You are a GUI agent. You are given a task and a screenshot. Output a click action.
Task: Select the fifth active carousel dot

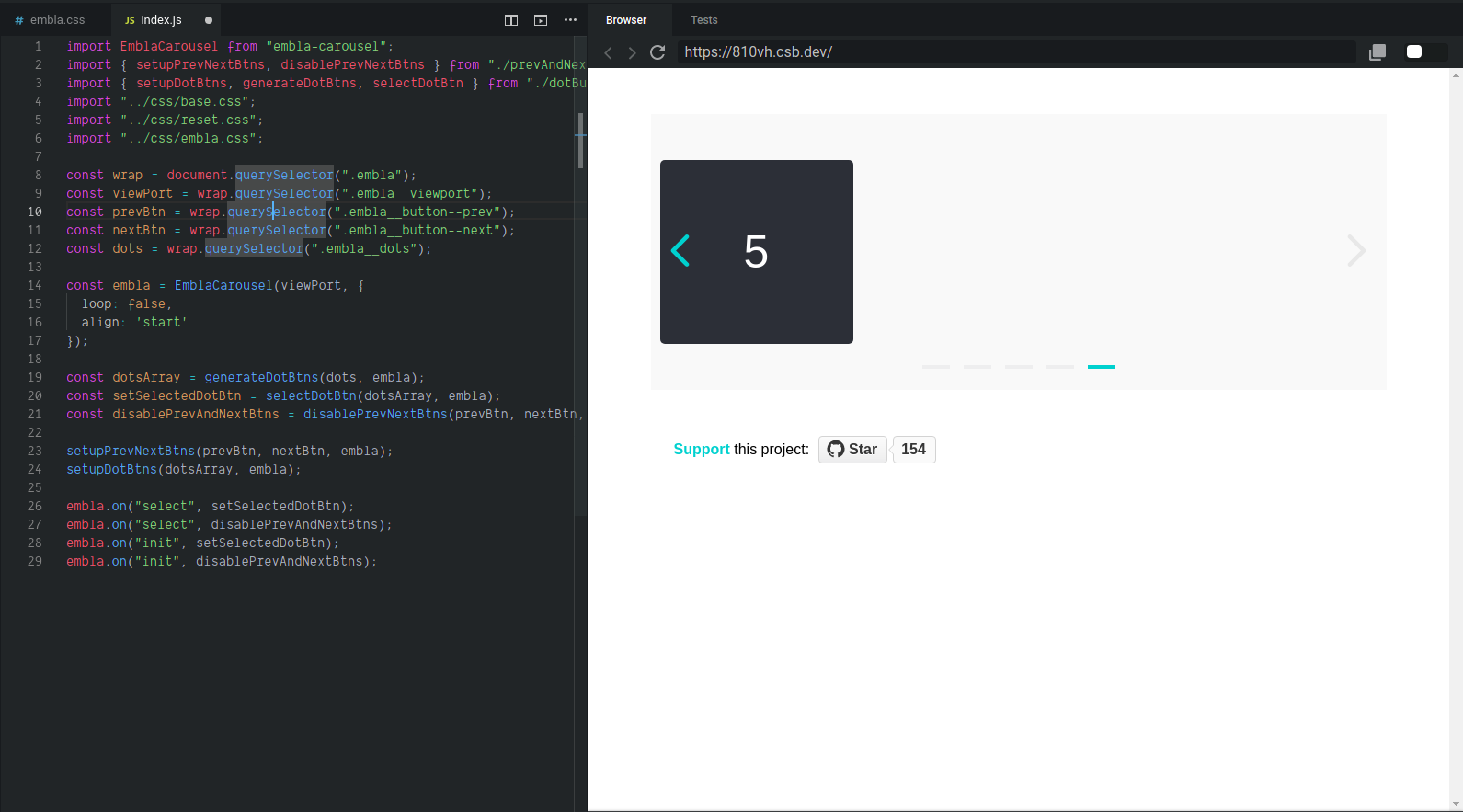click(x=1102, y=367)
